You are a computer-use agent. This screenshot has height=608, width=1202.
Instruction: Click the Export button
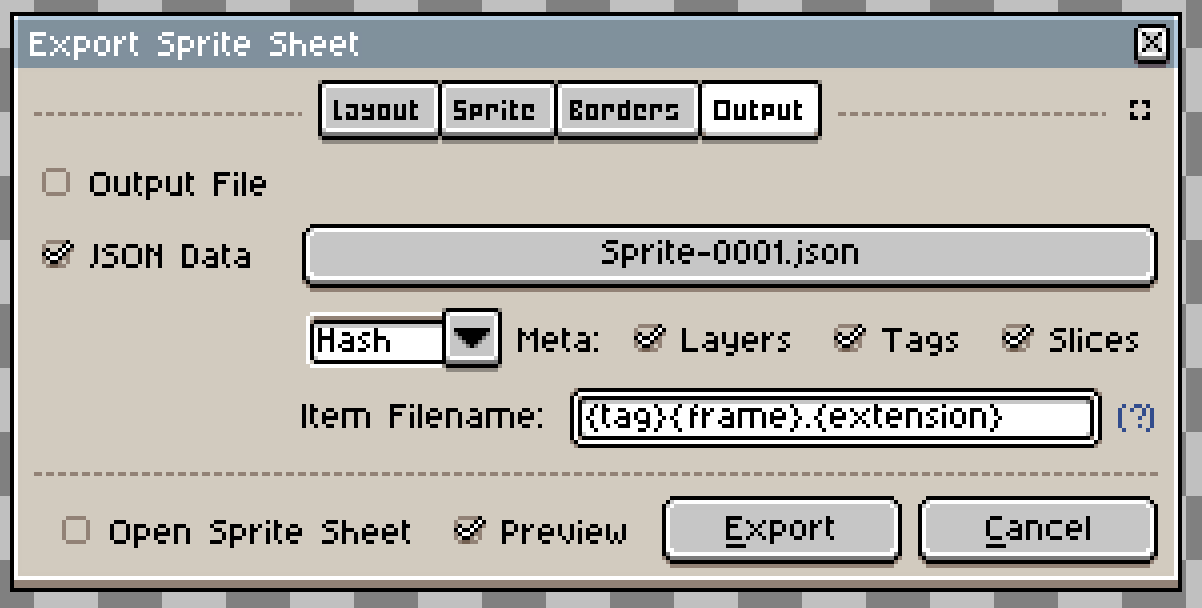(x=781, y=529)
